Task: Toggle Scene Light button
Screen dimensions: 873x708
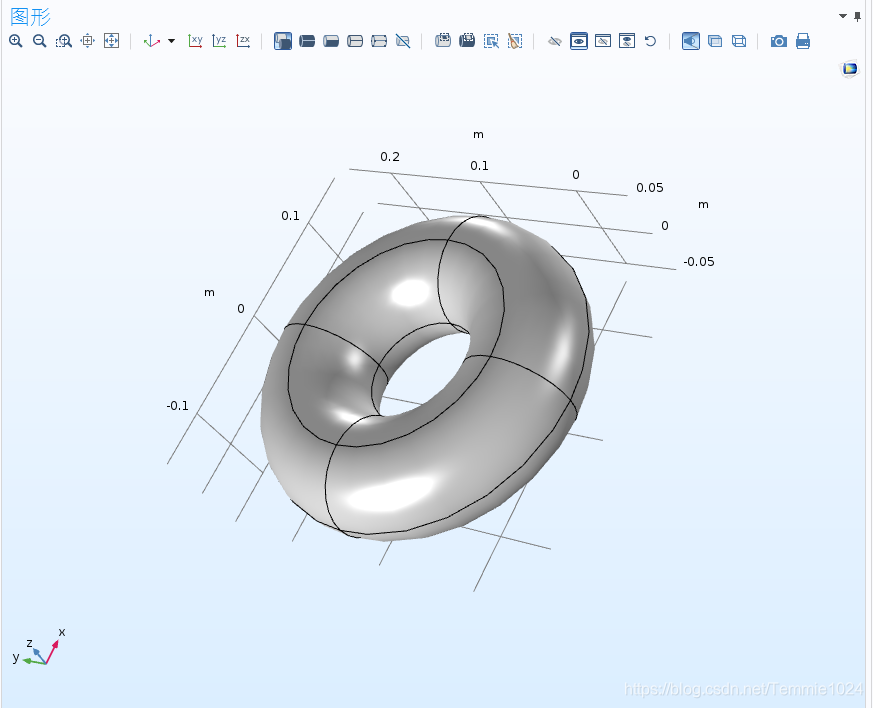Action: [691, 41]
